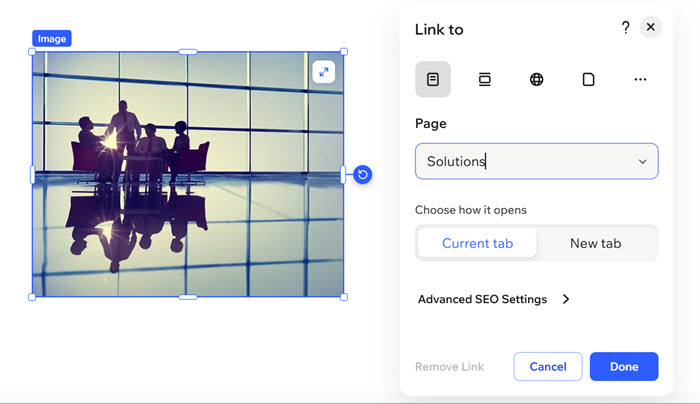Expand Advanced SEO Settings
Viewport: 700px width, 404px height.
pyautogui.click(x=493, y=299)
